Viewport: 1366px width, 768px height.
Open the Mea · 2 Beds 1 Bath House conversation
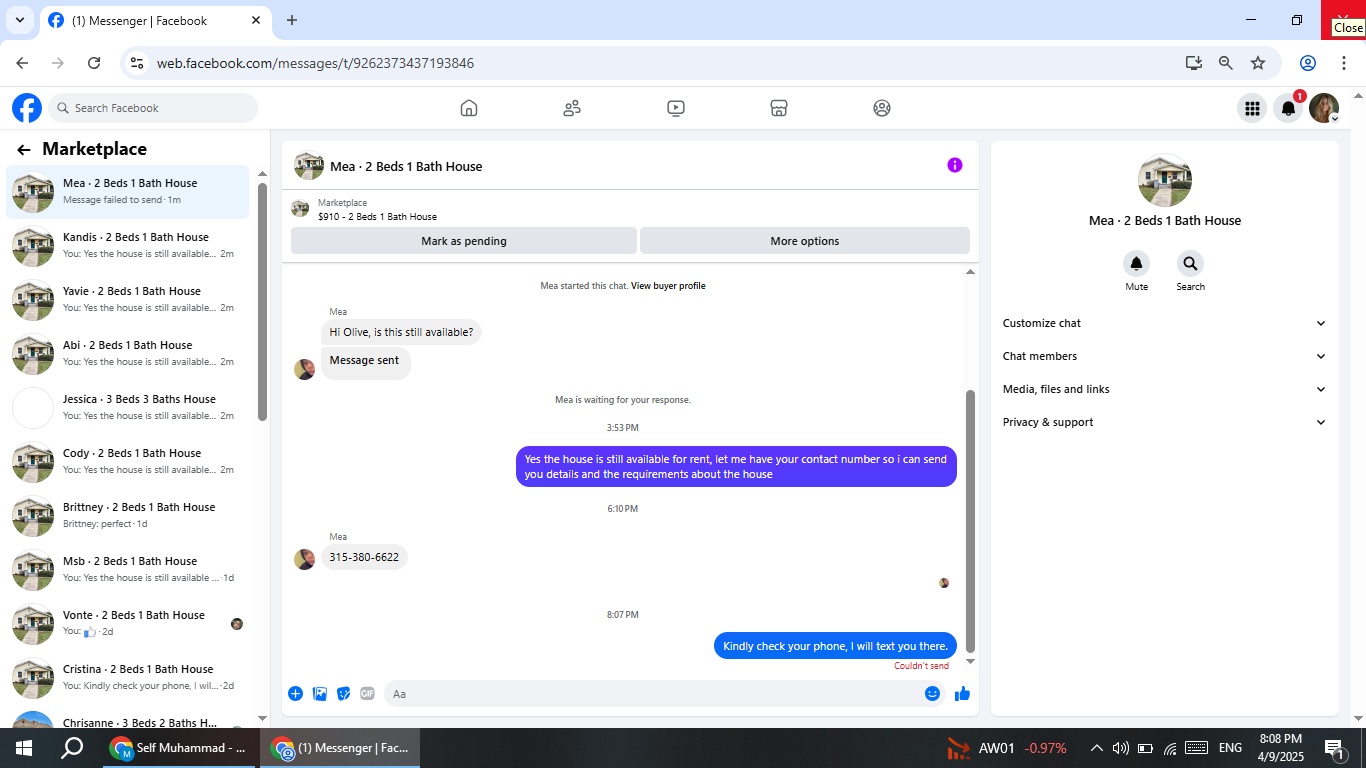pyautogui.click(x=128, y=191)
